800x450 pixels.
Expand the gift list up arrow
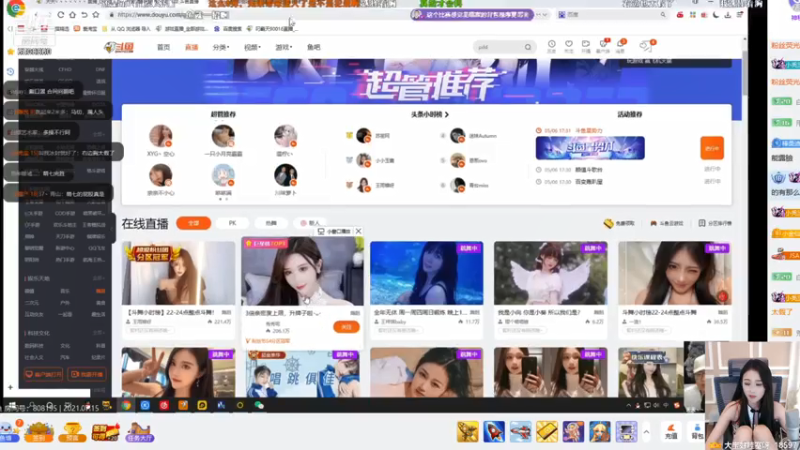pyautogui.click(x=646, y=432)
